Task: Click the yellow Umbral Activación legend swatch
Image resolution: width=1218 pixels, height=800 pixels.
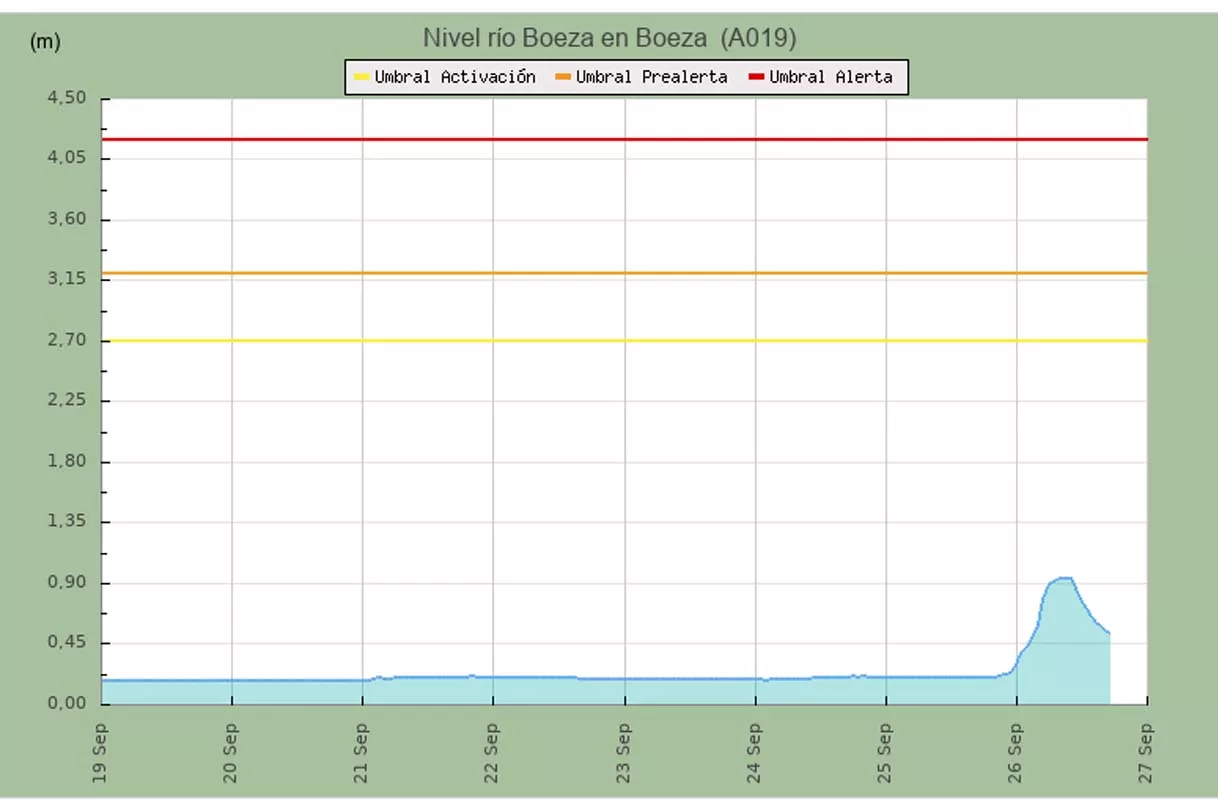Action: (x=361, y=77)
